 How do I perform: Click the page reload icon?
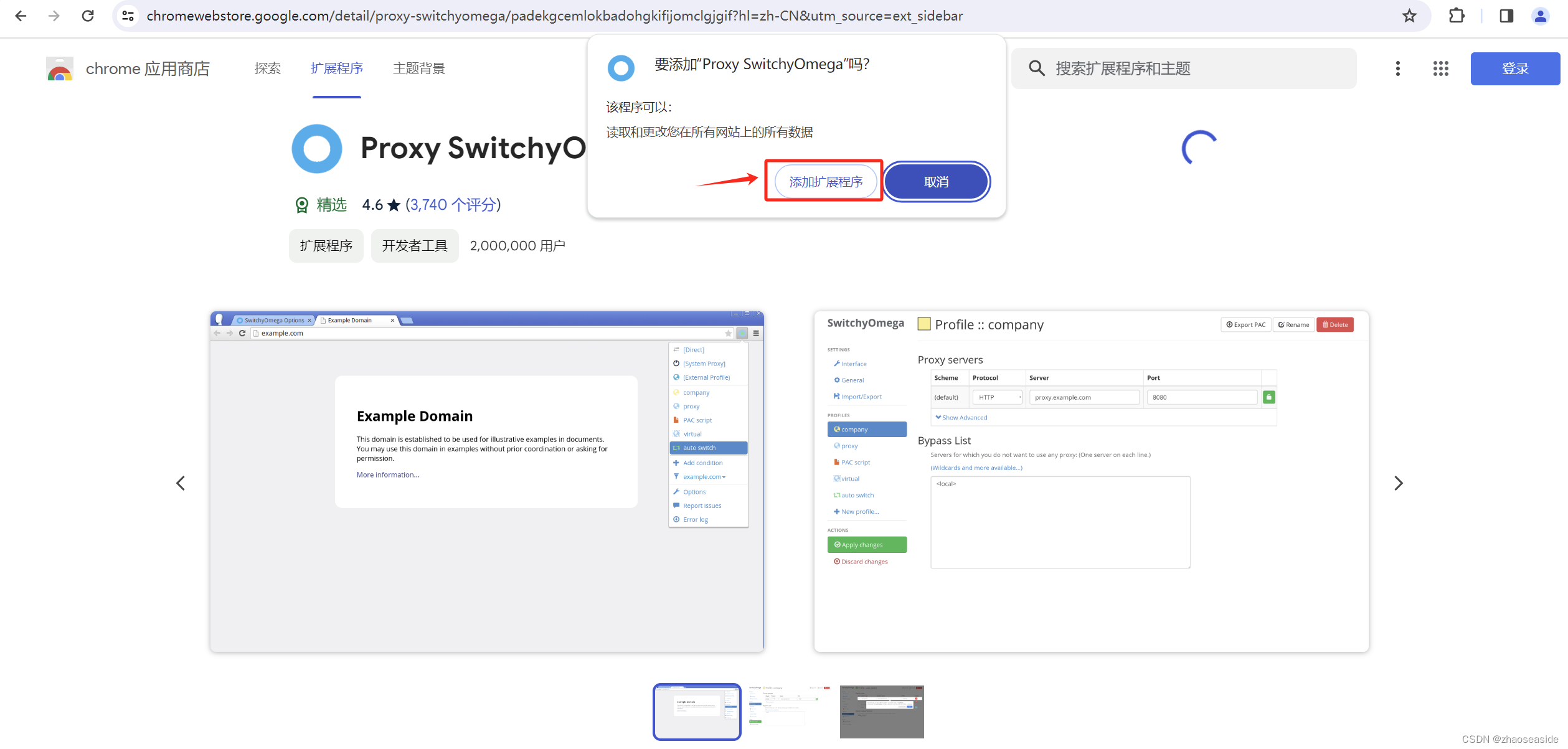coord(88,16)
